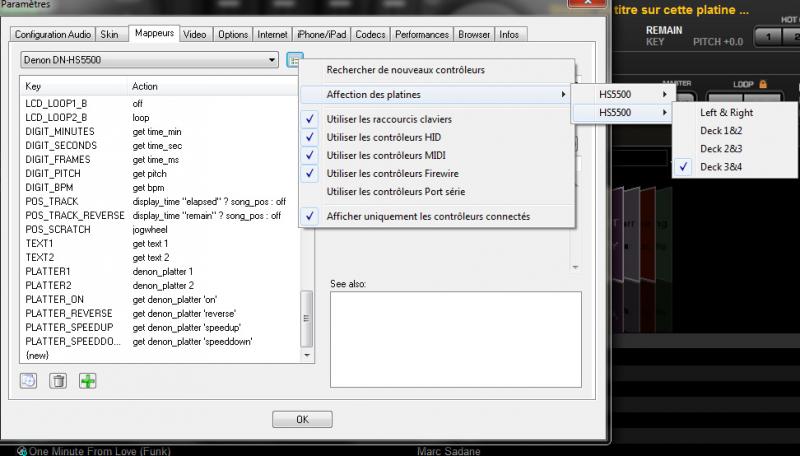
Task: Click the OK button
Action: click(301, 419)
